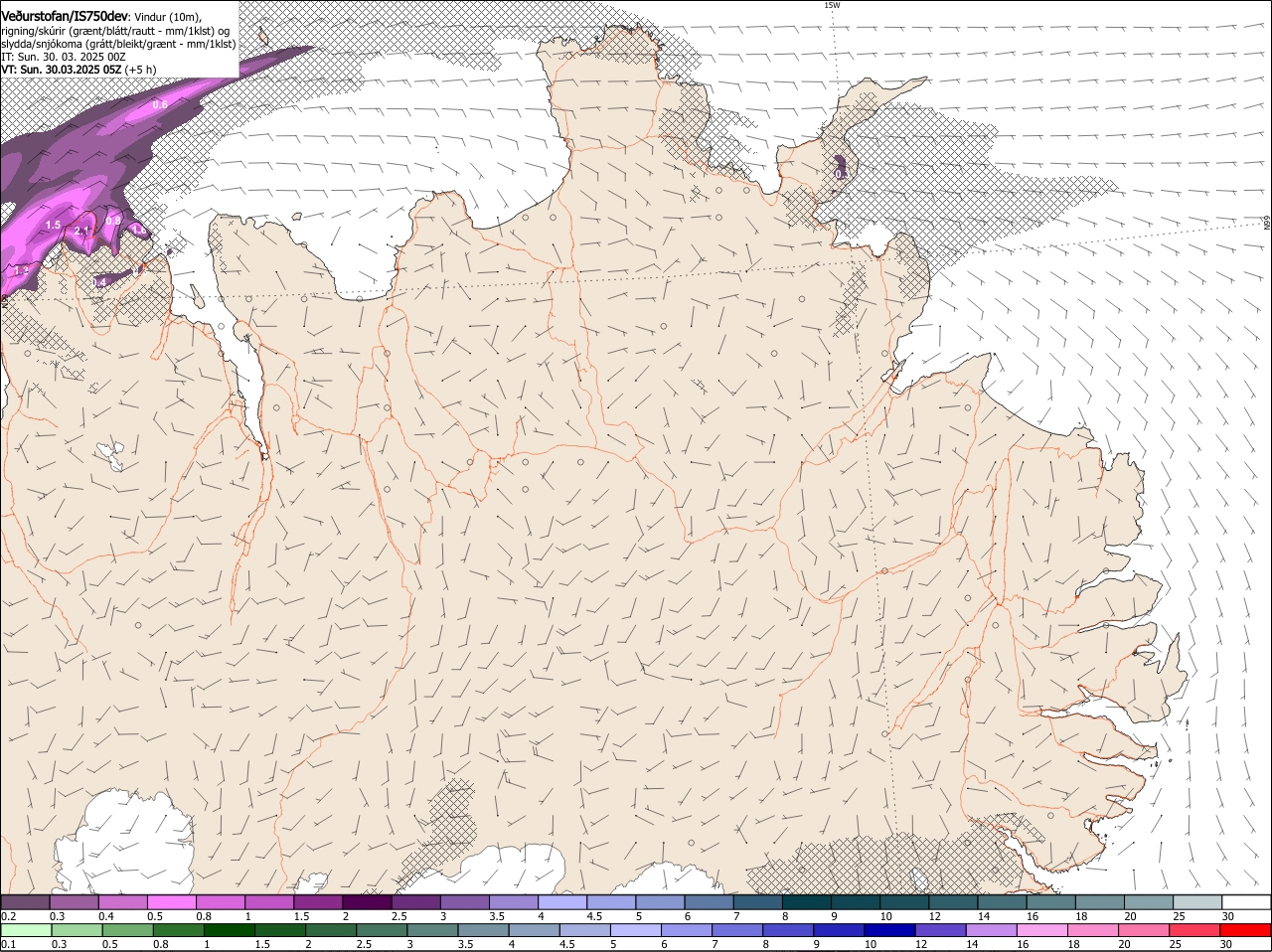Click the '0.1' label in bottom legend row

click(9, 945)
